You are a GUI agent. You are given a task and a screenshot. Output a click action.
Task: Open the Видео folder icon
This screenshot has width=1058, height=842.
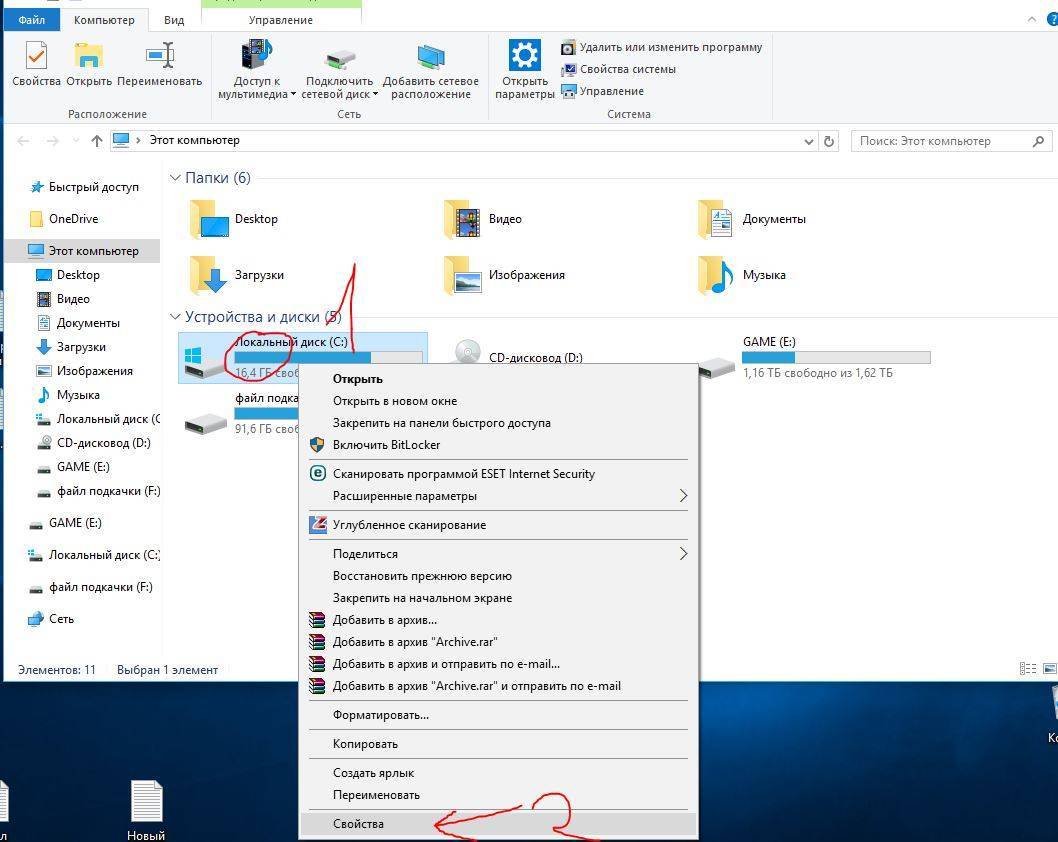click(x=462, y=219)
